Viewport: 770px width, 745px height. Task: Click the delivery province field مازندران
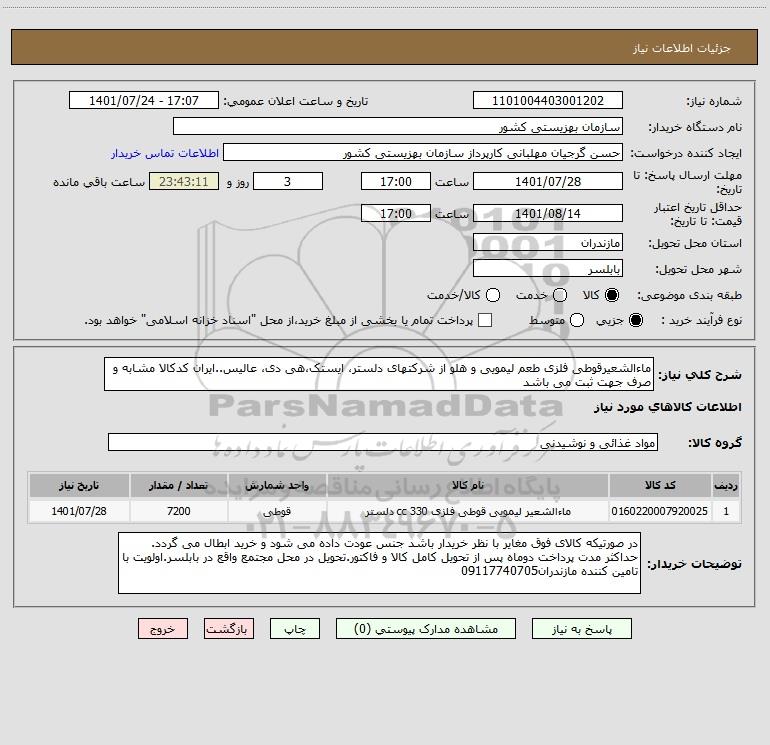[548, 243]
